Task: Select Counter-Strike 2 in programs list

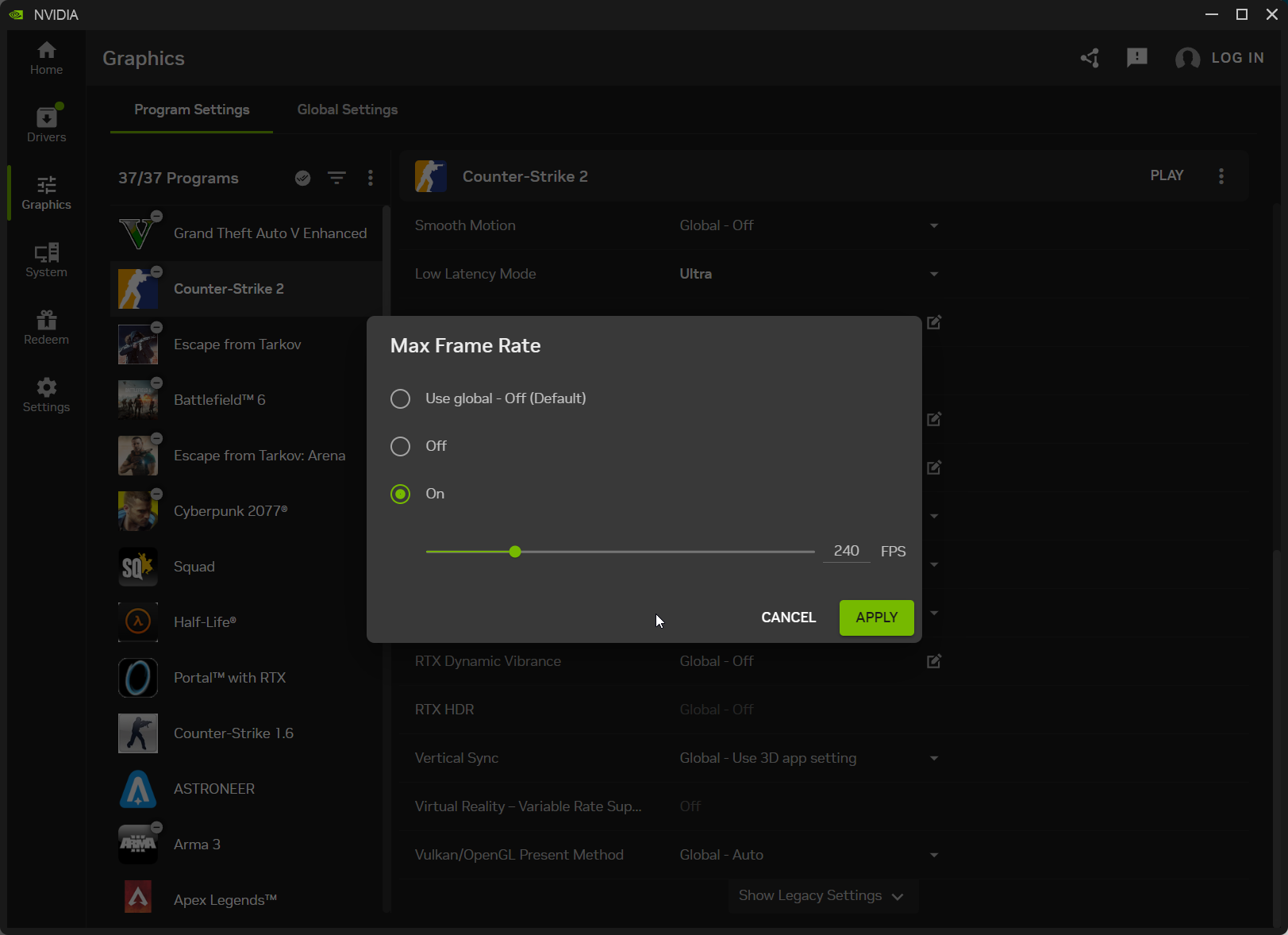Action: 246,289
